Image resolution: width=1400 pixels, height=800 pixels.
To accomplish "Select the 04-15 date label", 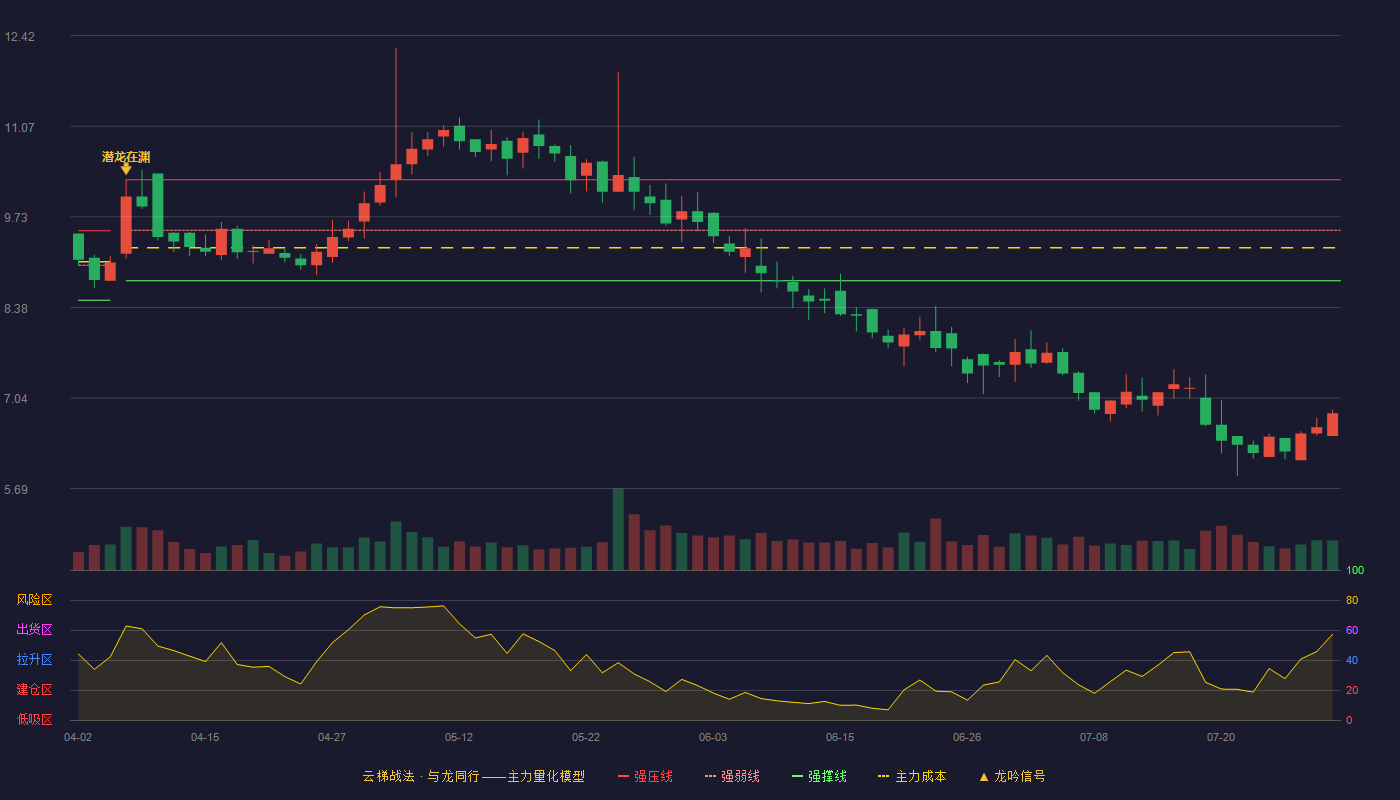I will (x=205, y=737).
